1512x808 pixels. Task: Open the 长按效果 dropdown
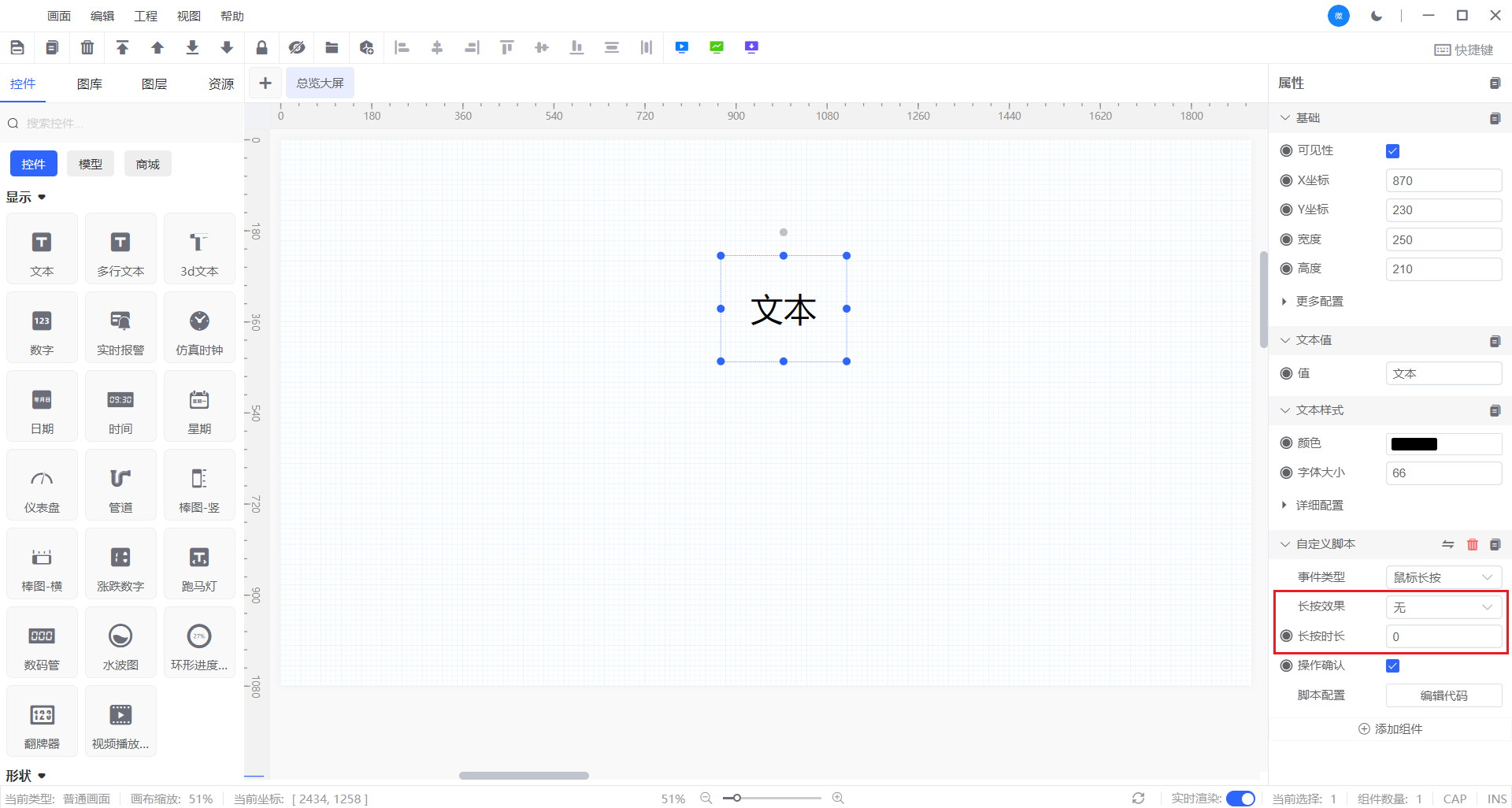1443,607
